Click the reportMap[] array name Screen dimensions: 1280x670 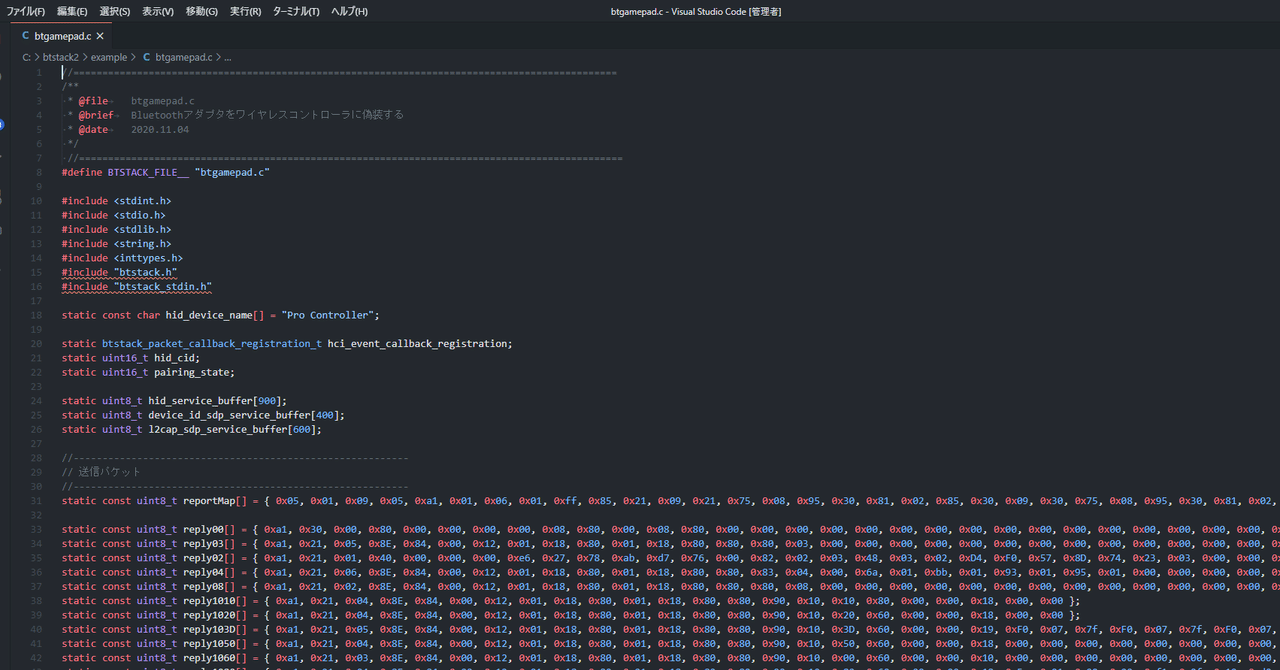coord(217,501)
